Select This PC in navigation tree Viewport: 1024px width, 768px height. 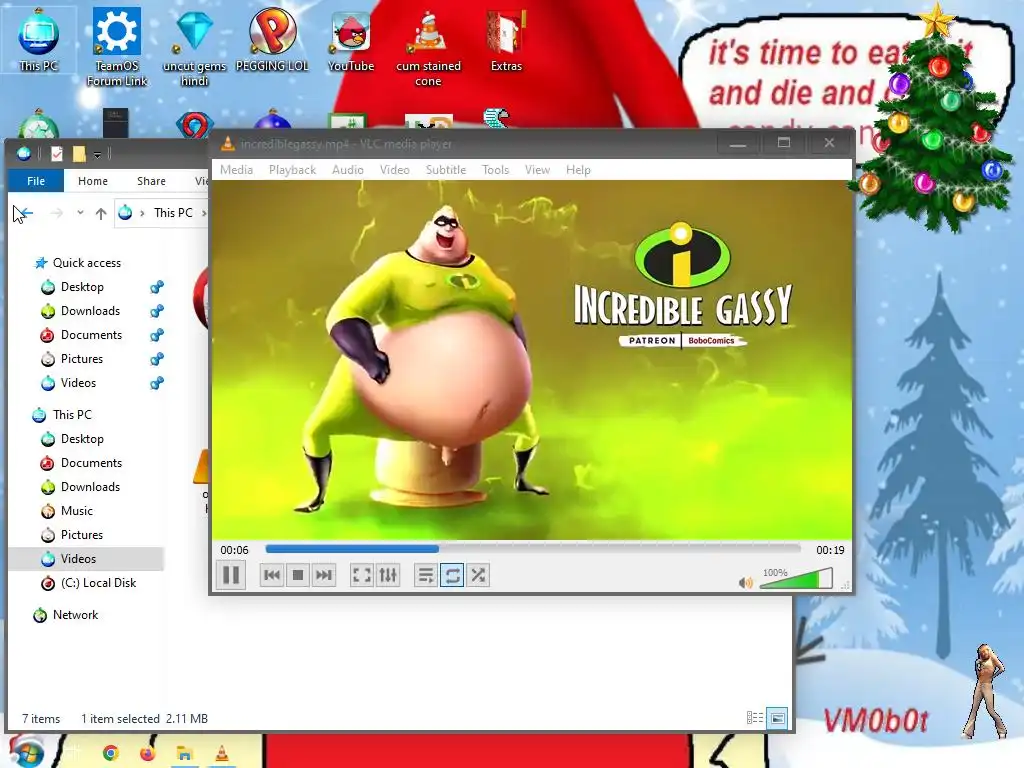(72, 415)
